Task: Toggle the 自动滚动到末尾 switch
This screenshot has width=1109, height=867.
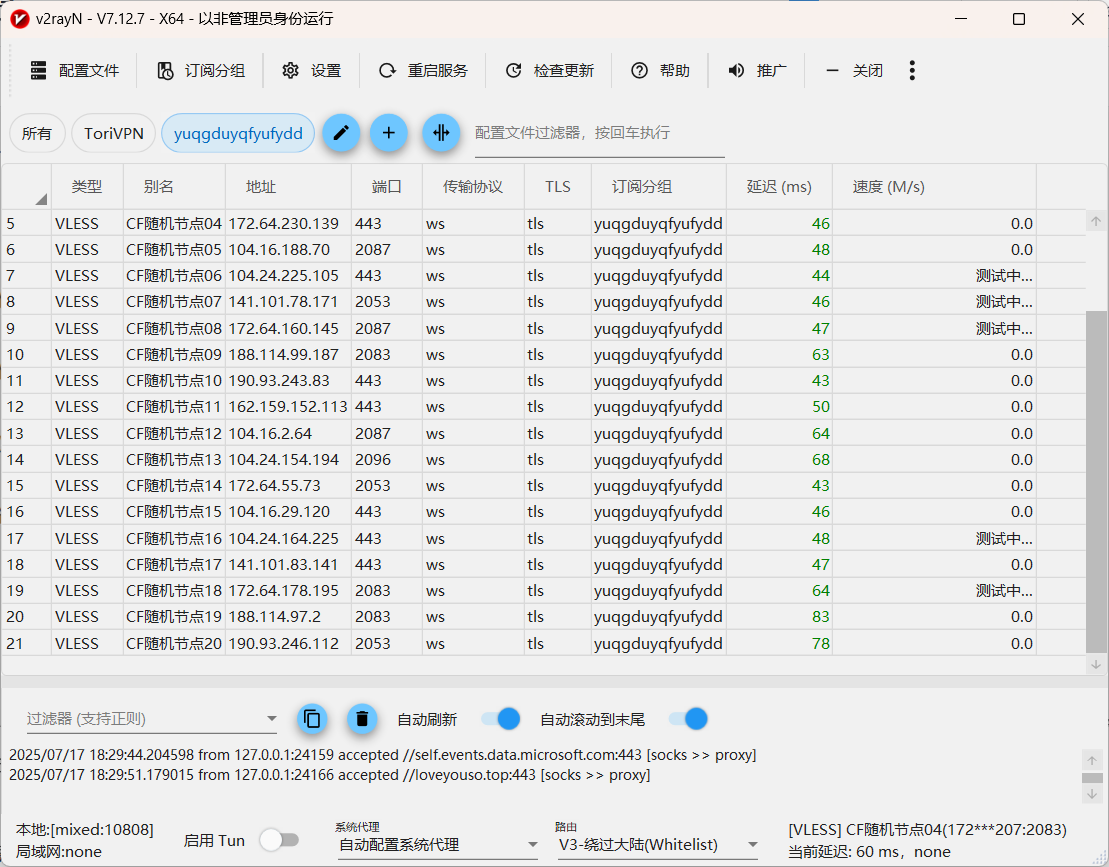Action: [688, 718]
